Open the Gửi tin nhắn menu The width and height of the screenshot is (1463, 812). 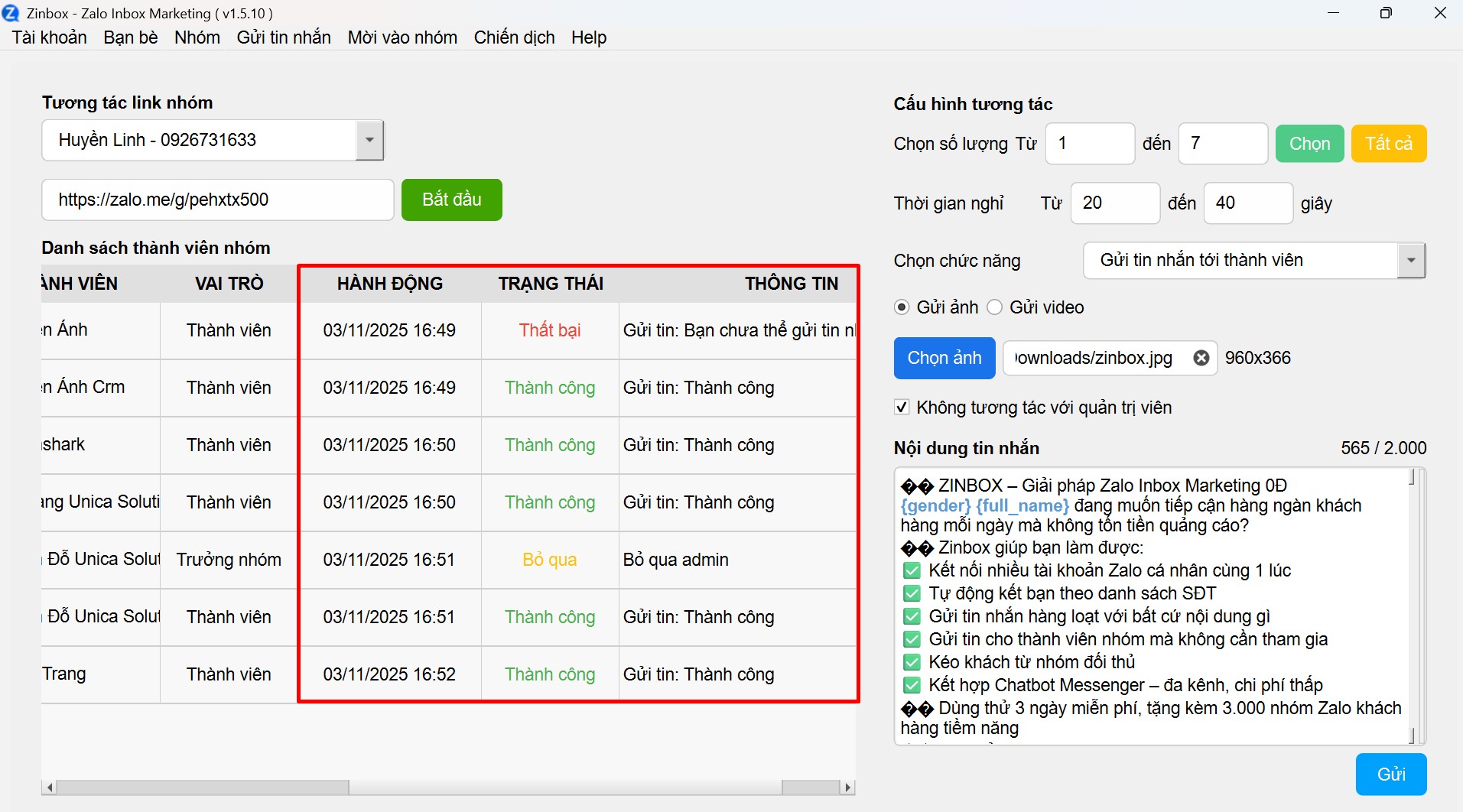click(284, 37)
